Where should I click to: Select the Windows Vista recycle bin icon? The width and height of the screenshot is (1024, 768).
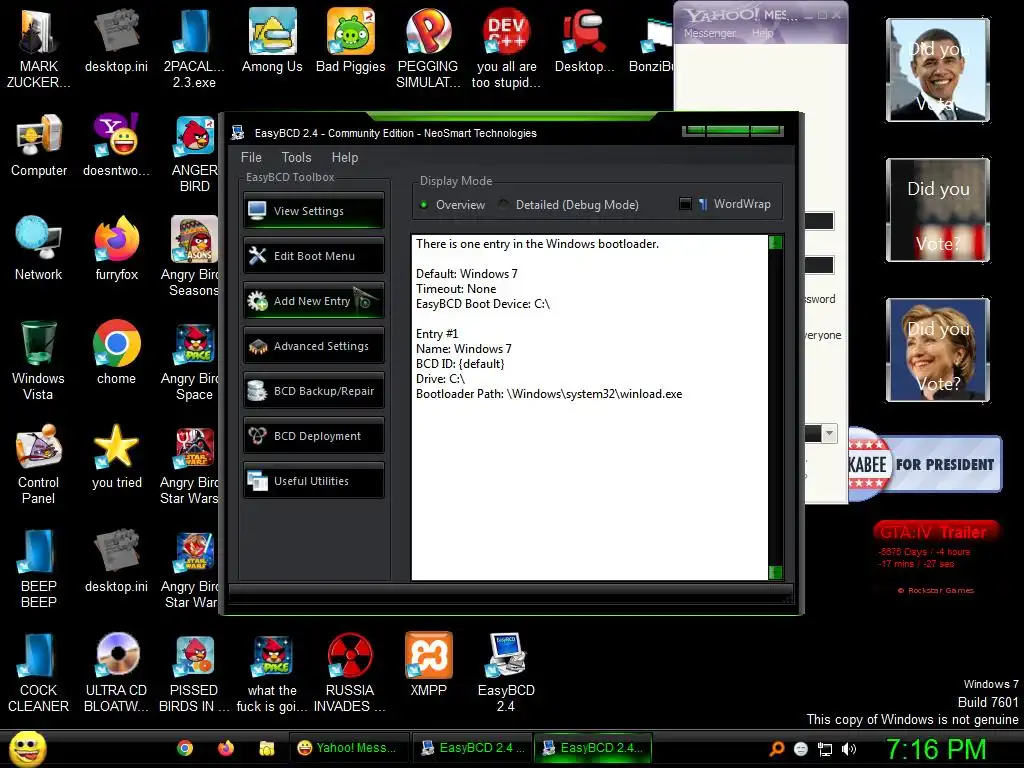pyautogui.click(x=39, y=359)
